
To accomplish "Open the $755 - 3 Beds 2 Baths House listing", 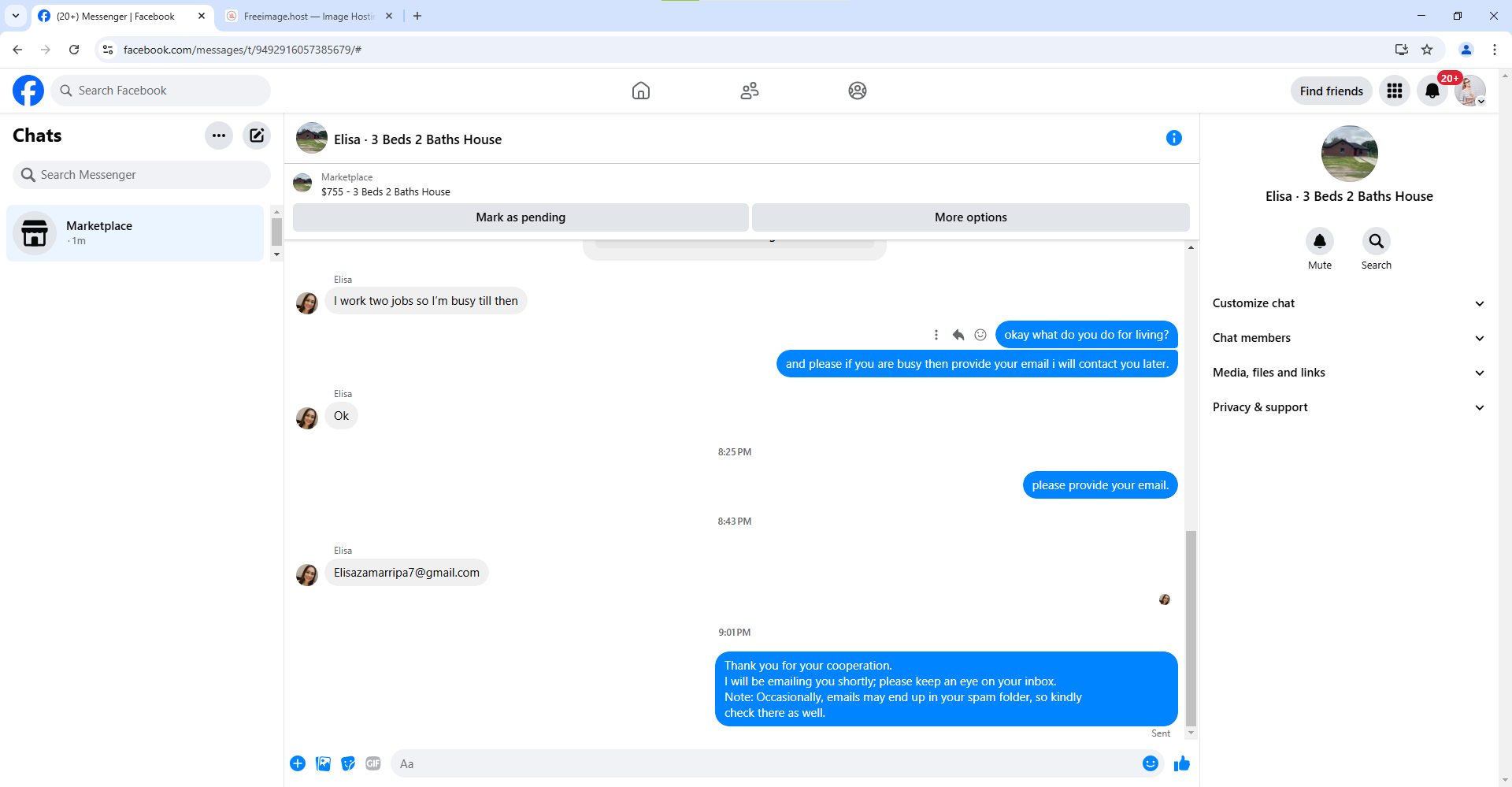I will pyautogui.click(x=386, y=191).
